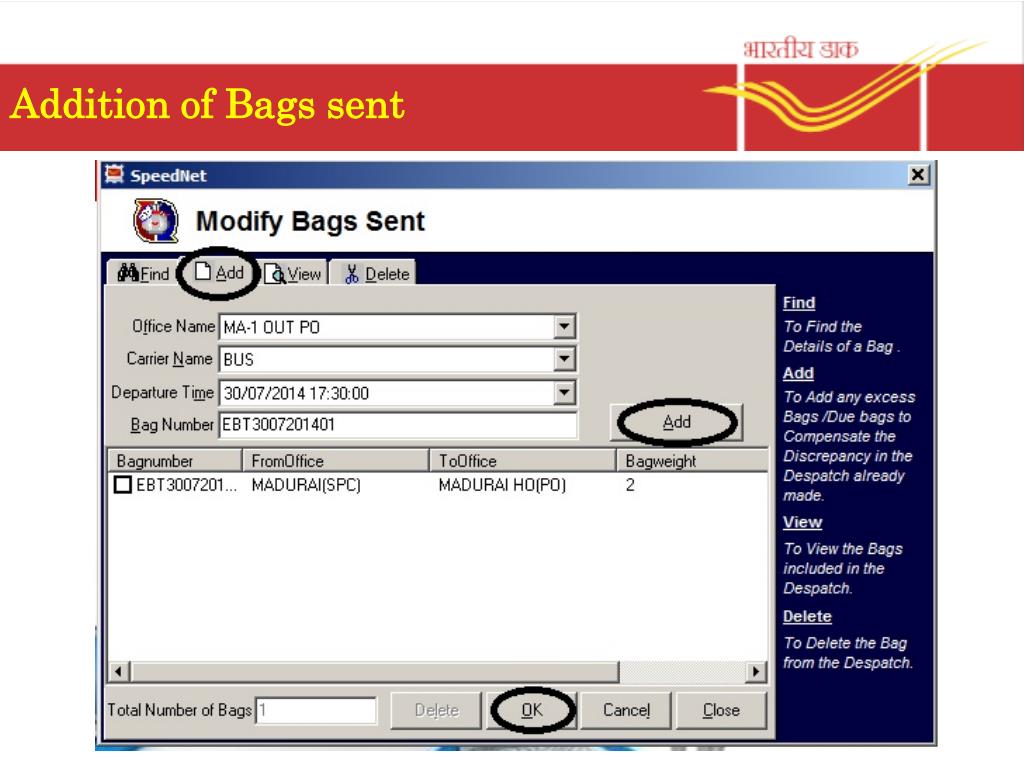Click the horizontal scrollbar left arrow

tap(118, 671)
